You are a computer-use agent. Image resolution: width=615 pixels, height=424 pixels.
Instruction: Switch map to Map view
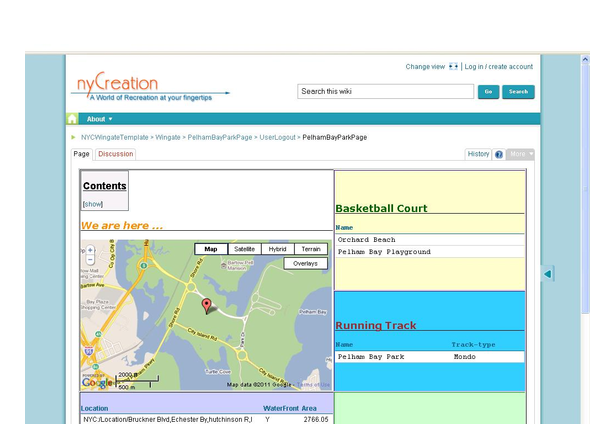[211, 249]
